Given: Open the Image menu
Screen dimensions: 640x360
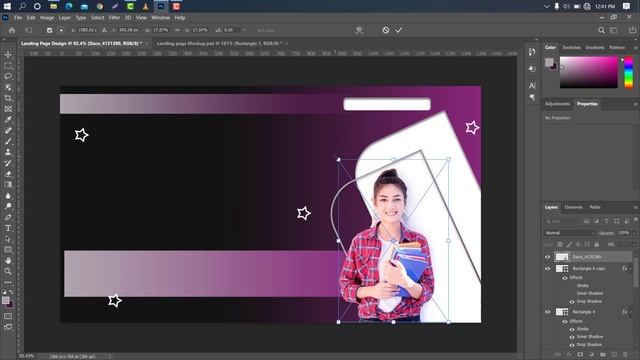Looking at the screenshot, I should 47,18.
